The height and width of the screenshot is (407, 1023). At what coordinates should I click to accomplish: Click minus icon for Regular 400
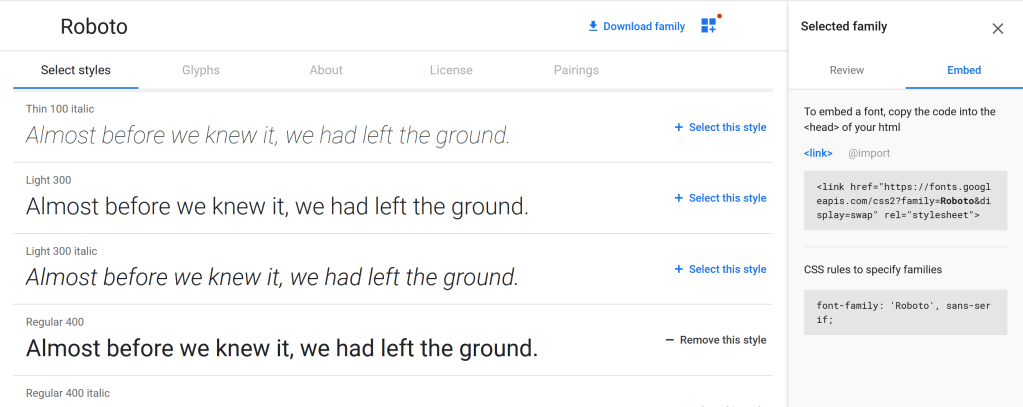[670, 341]
